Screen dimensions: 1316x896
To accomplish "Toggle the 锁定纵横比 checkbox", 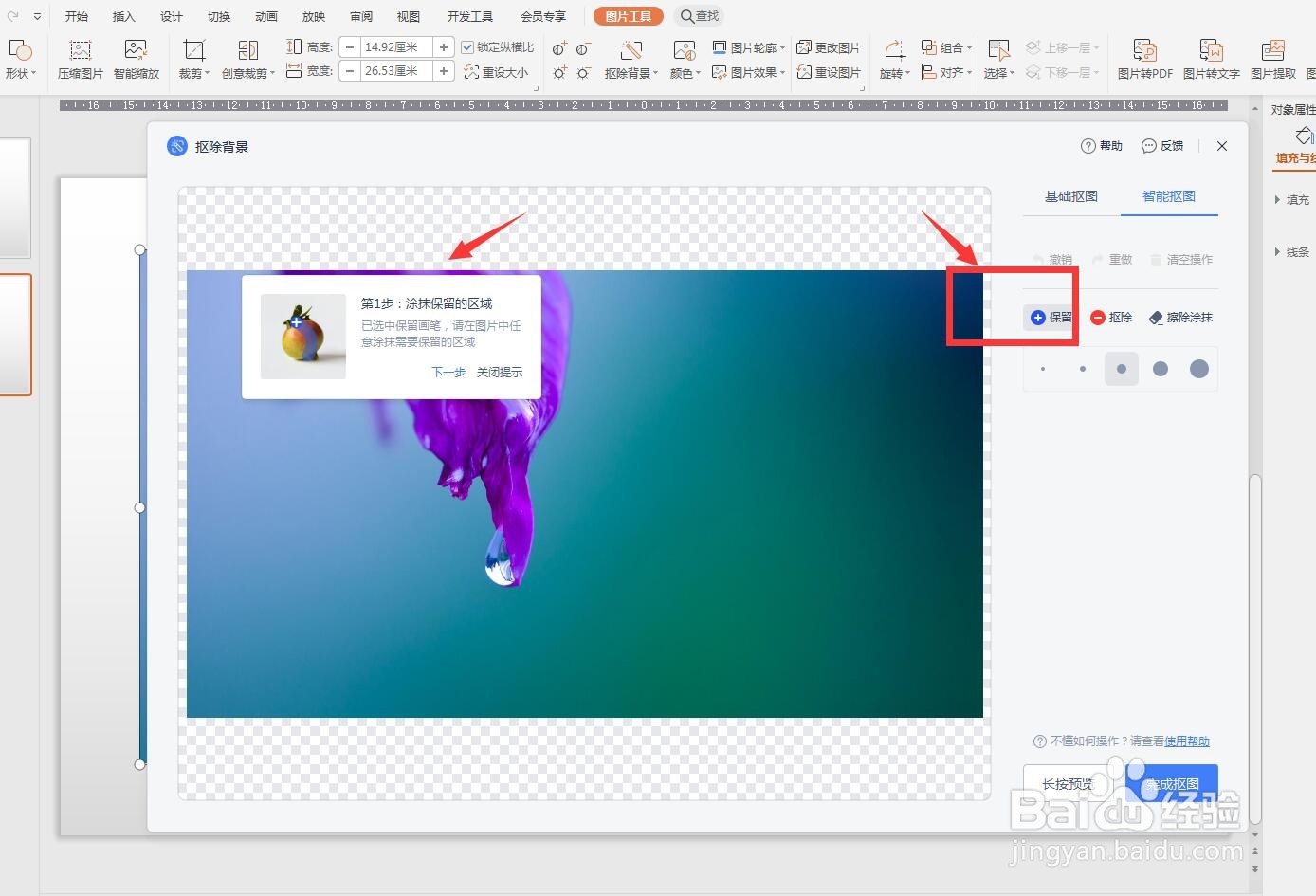I will [467, 47].
